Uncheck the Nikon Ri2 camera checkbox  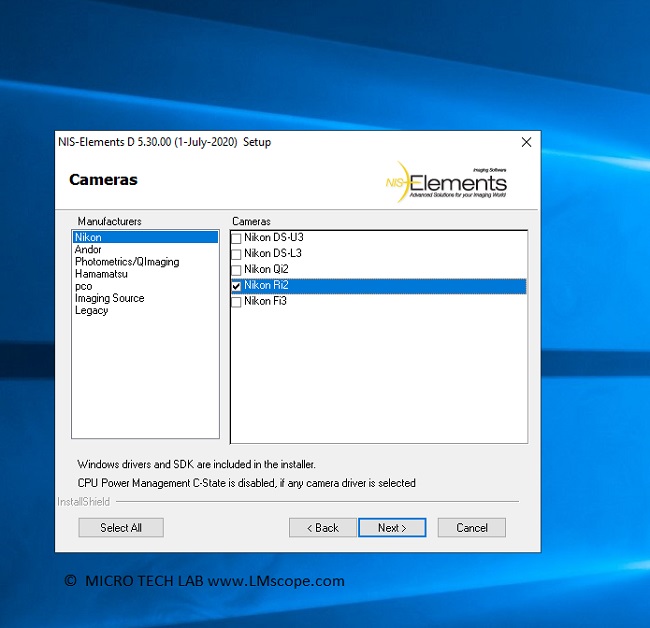coord(237,286)
